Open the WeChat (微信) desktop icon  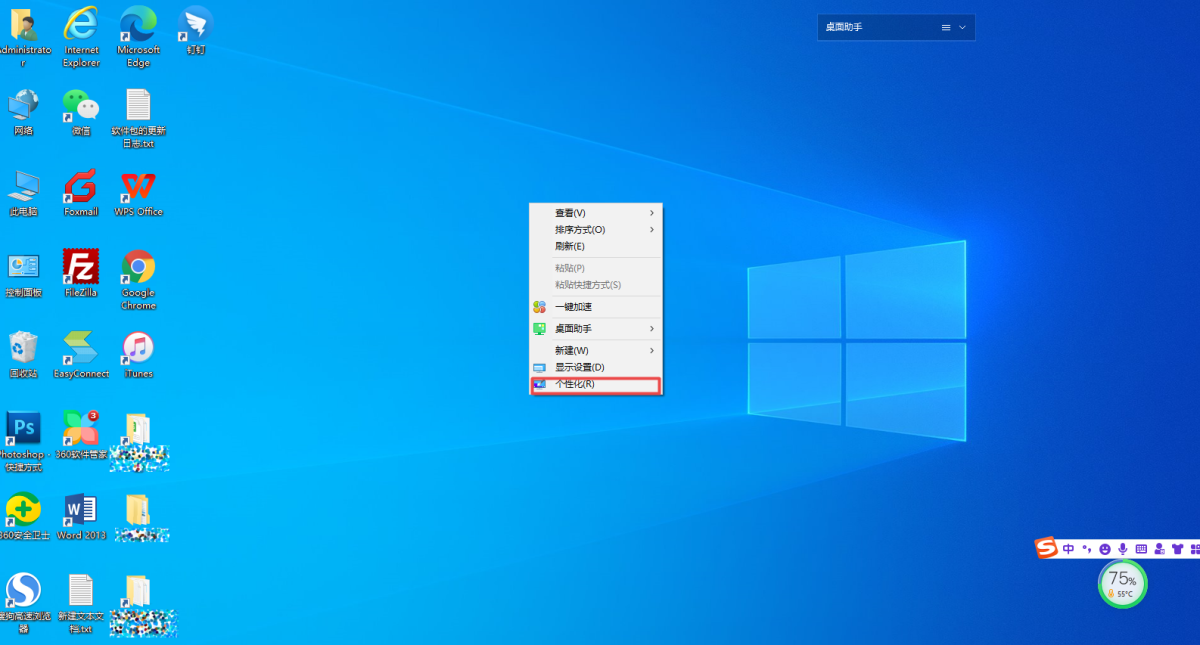pyautogui.click(x=81, y=106)
